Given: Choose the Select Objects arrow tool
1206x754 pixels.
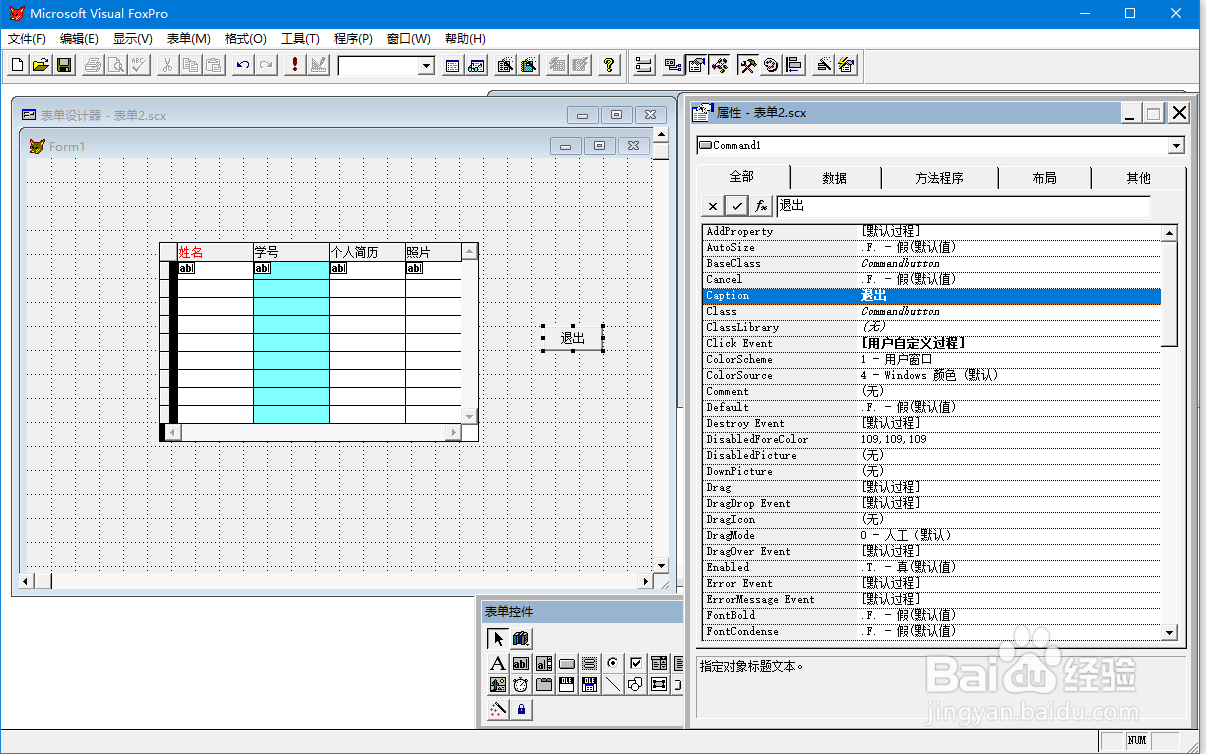Looking at the screenshot, I should (498, 638).
